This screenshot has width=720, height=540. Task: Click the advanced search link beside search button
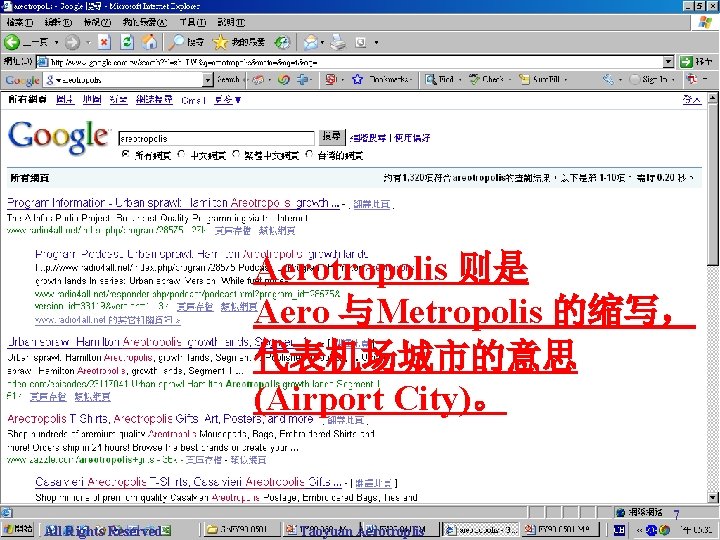(368, 138)
